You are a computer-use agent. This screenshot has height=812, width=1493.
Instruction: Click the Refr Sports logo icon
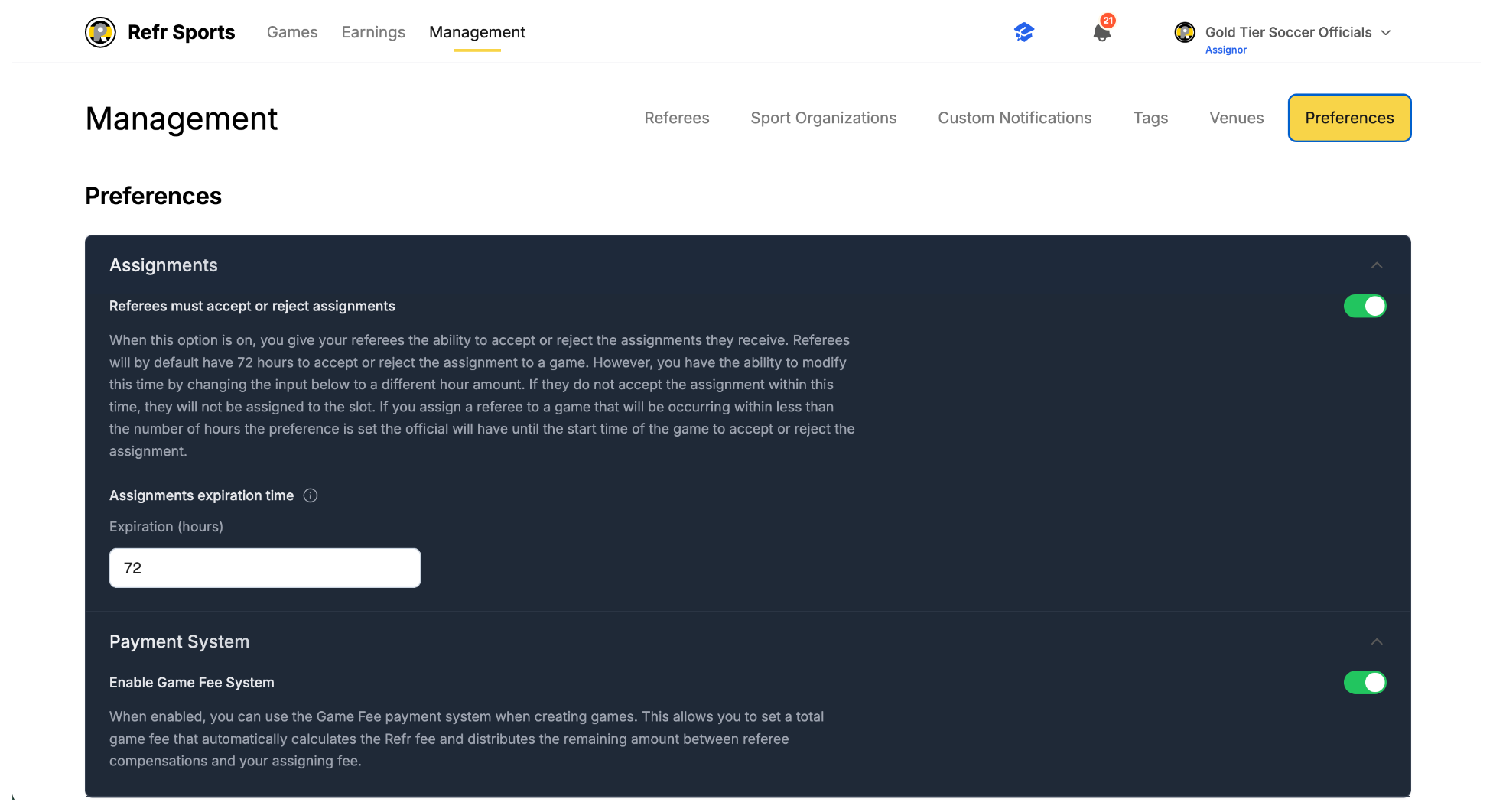pos(100,32)
